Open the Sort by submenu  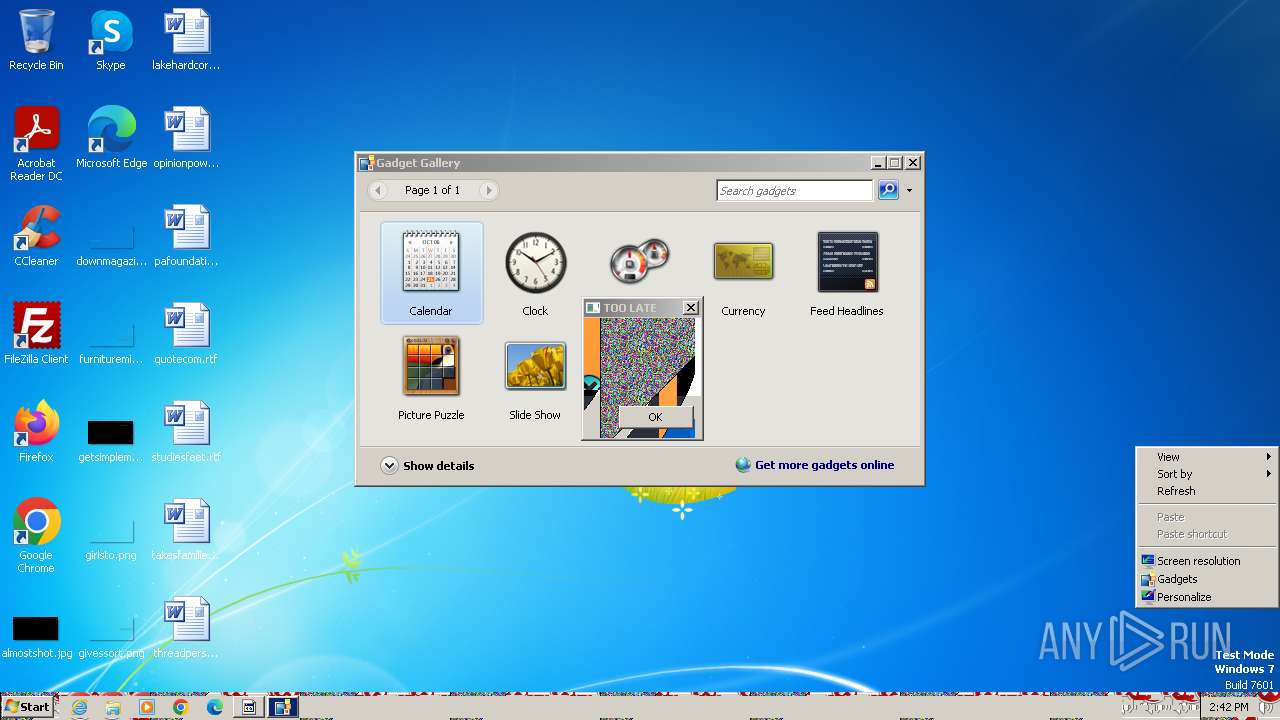1207,474
